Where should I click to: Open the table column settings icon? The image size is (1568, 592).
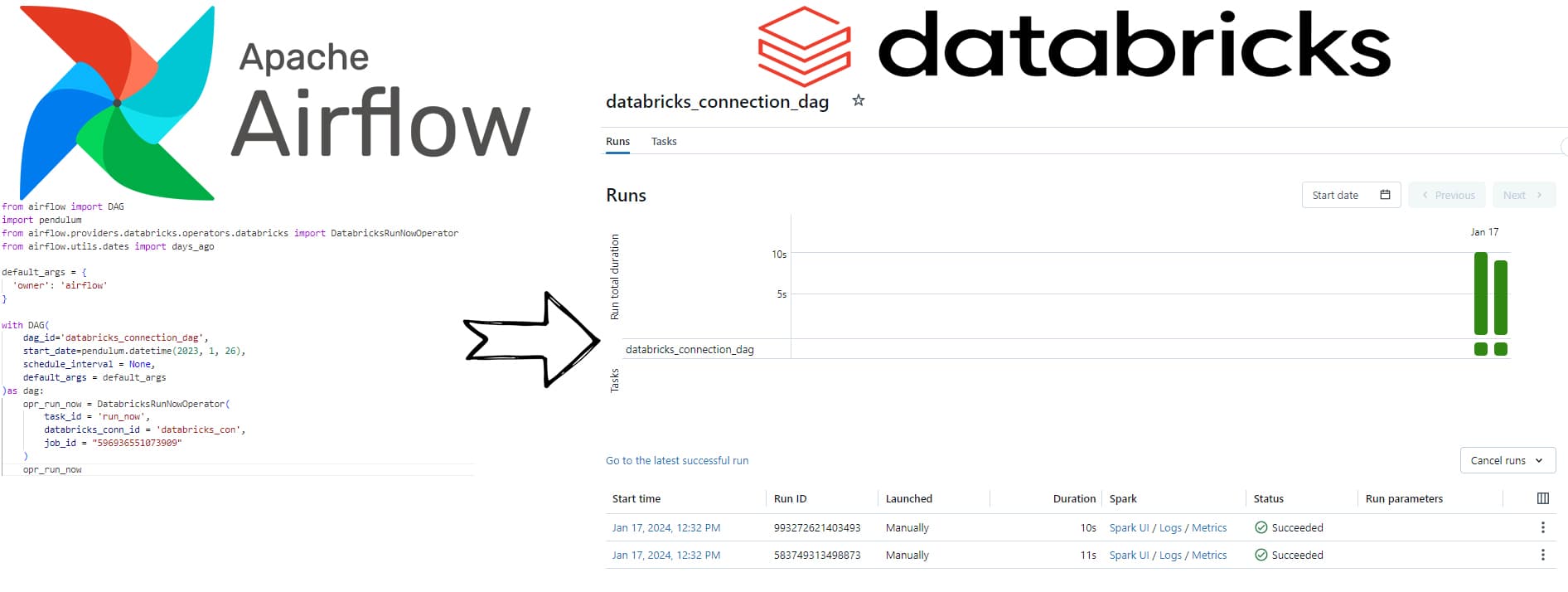tap(1542, 498)
